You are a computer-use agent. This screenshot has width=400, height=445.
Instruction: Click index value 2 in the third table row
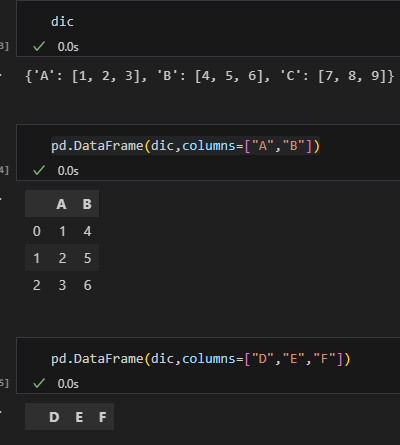[37, 285]
